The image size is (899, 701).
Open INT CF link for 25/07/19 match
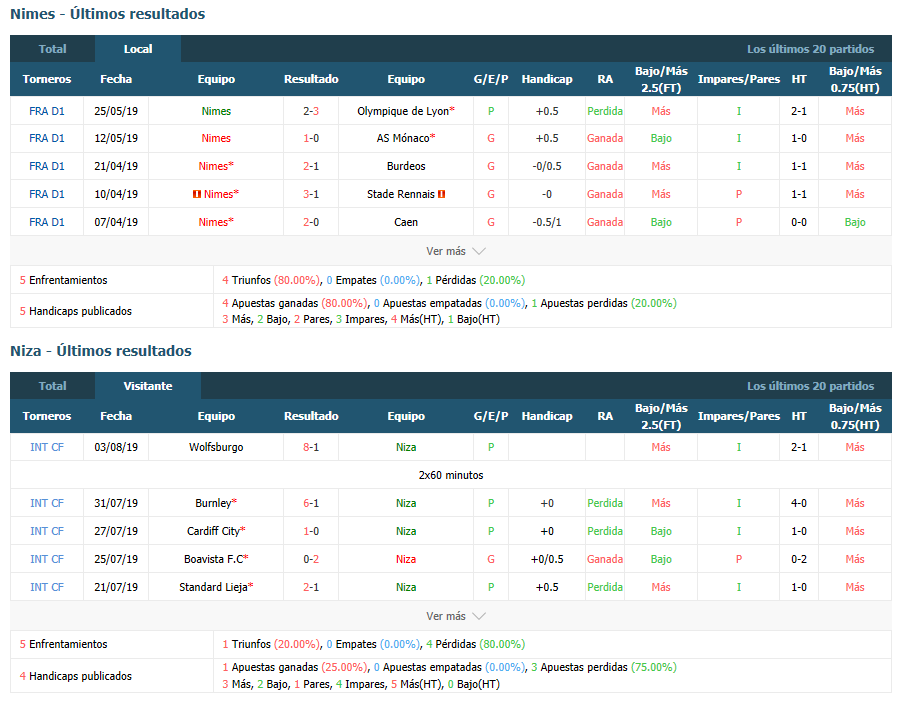pyautogui.click(x=46, y=559)
